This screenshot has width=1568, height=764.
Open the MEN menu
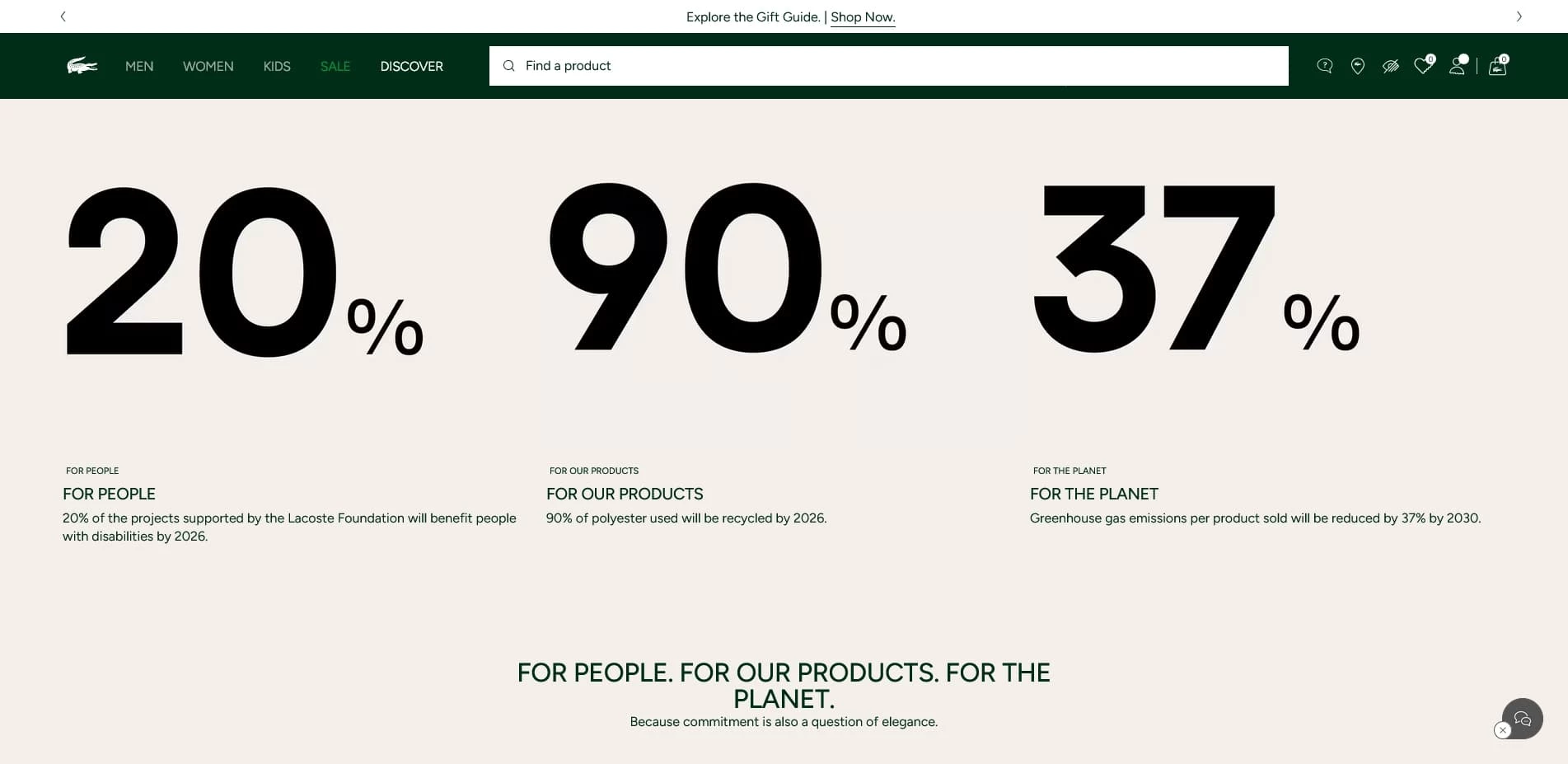[139, 66]
